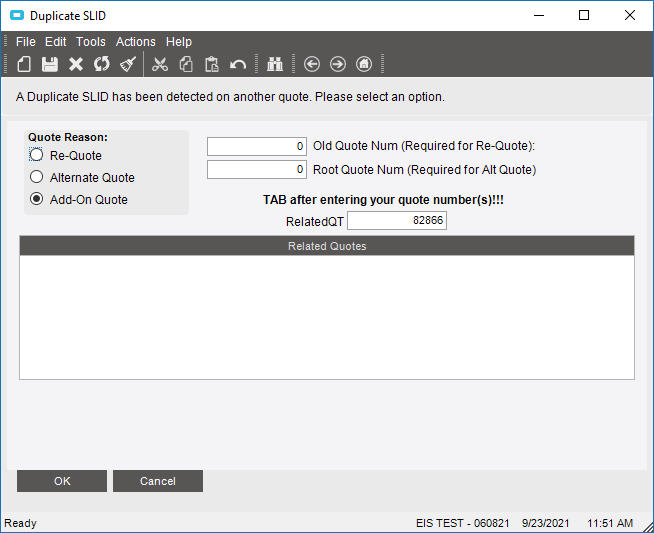654x533 pixels.
Task: Click the Undo arrow icon
Action: click(238, 65)
